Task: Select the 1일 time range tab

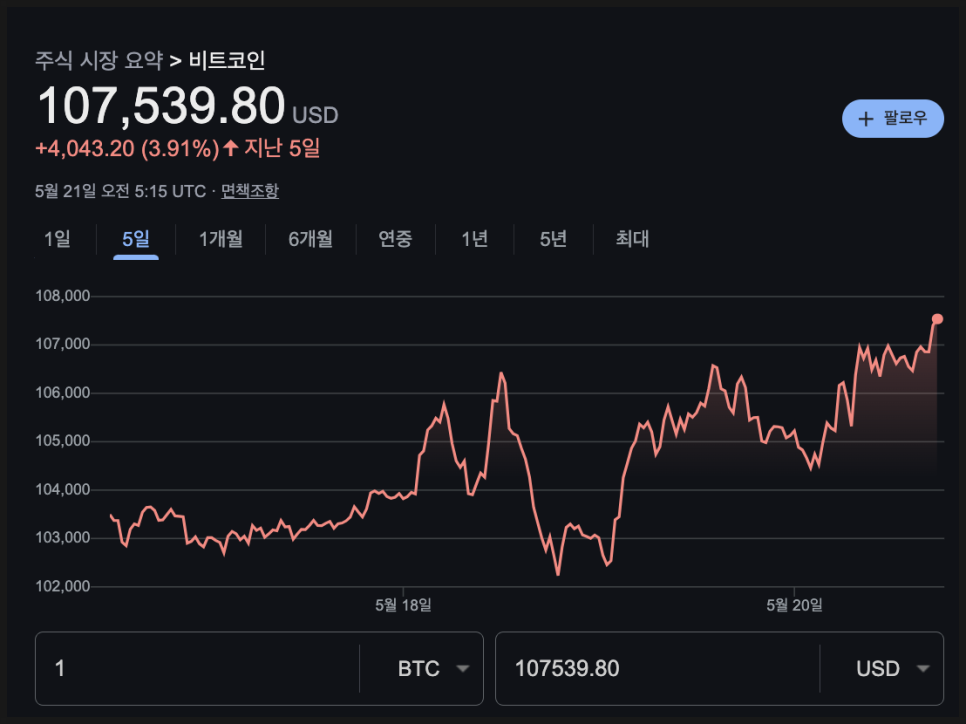Action: coord(57,239)
